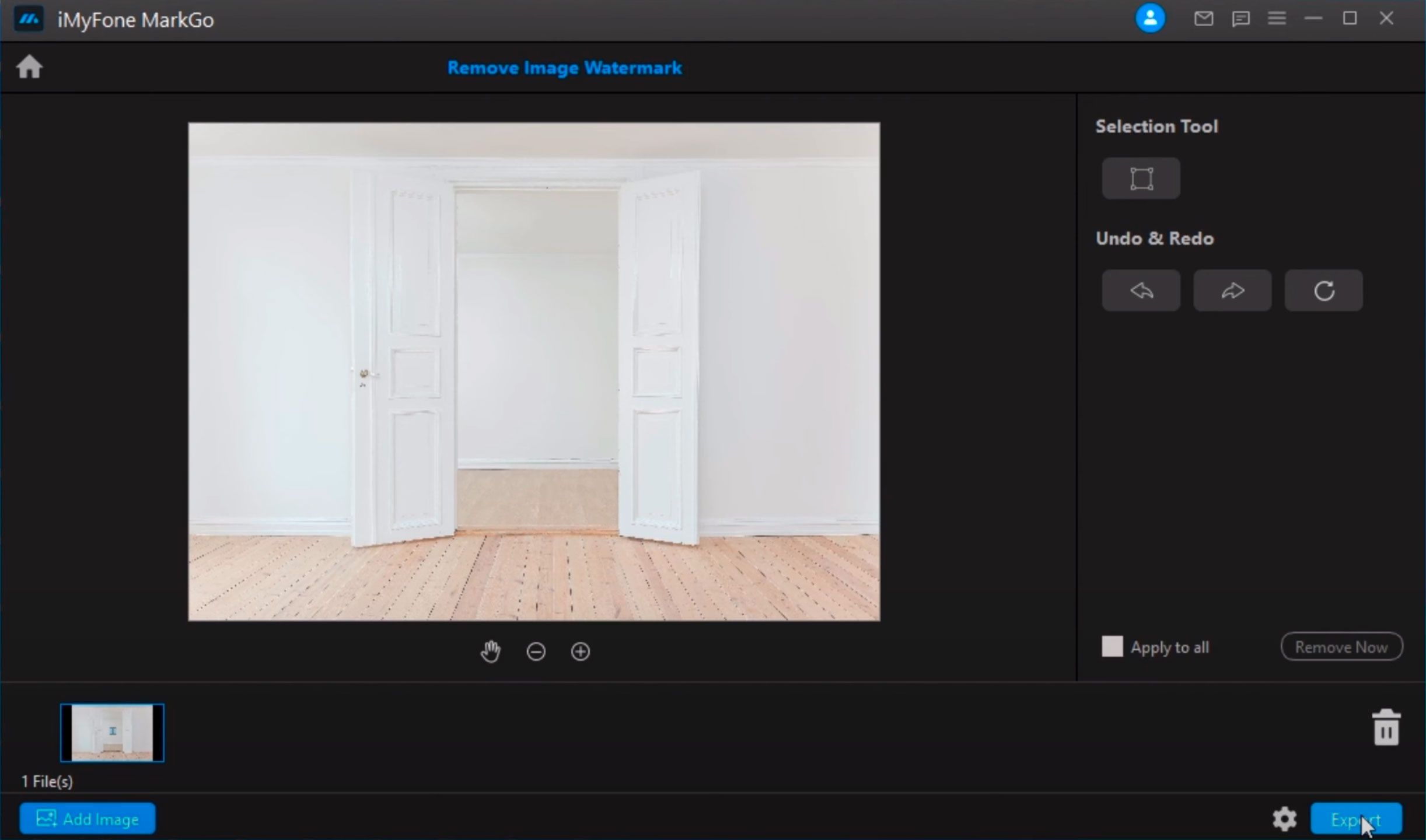Open the home navigation menu
This screenshot has height=840, width=1426.
29,67
